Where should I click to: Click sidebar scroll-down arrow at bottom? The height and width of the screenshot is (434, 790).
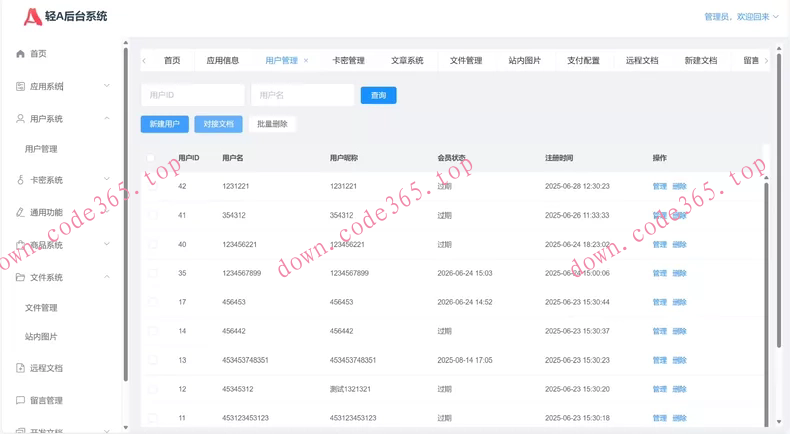(125, 428)
